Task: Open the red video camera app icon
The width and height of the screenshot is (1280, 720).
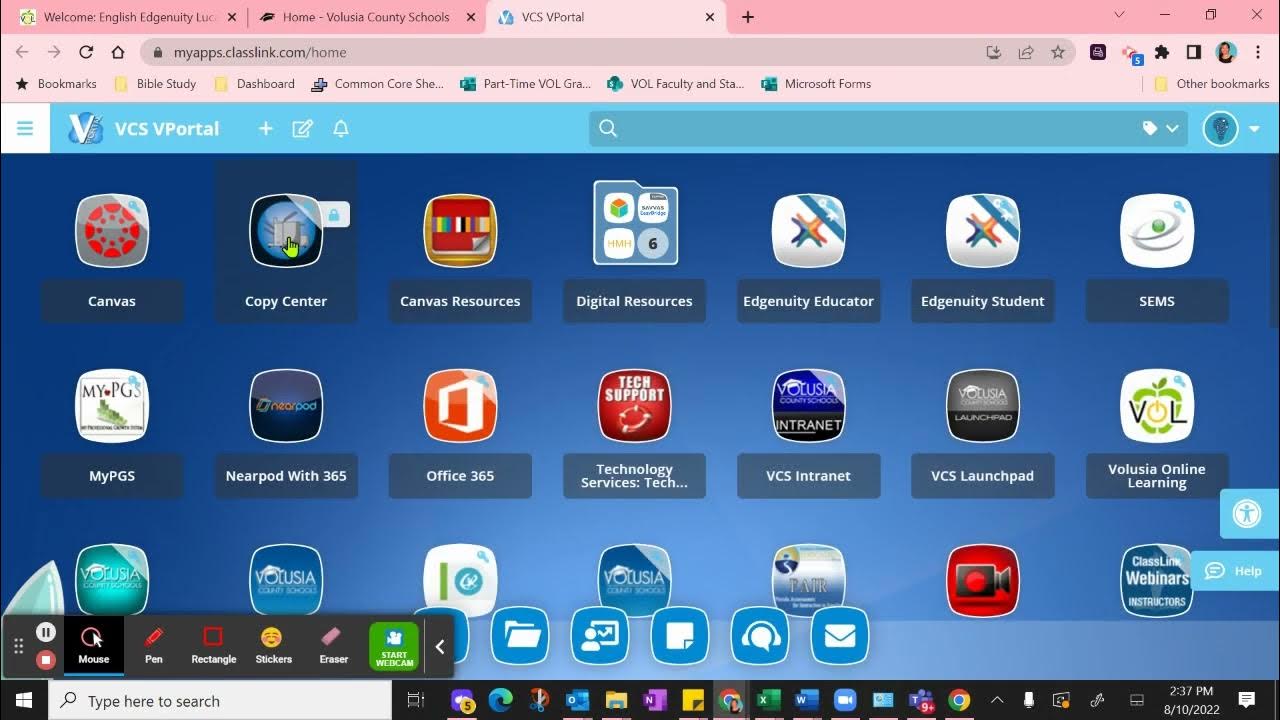Action: (983, 580)
